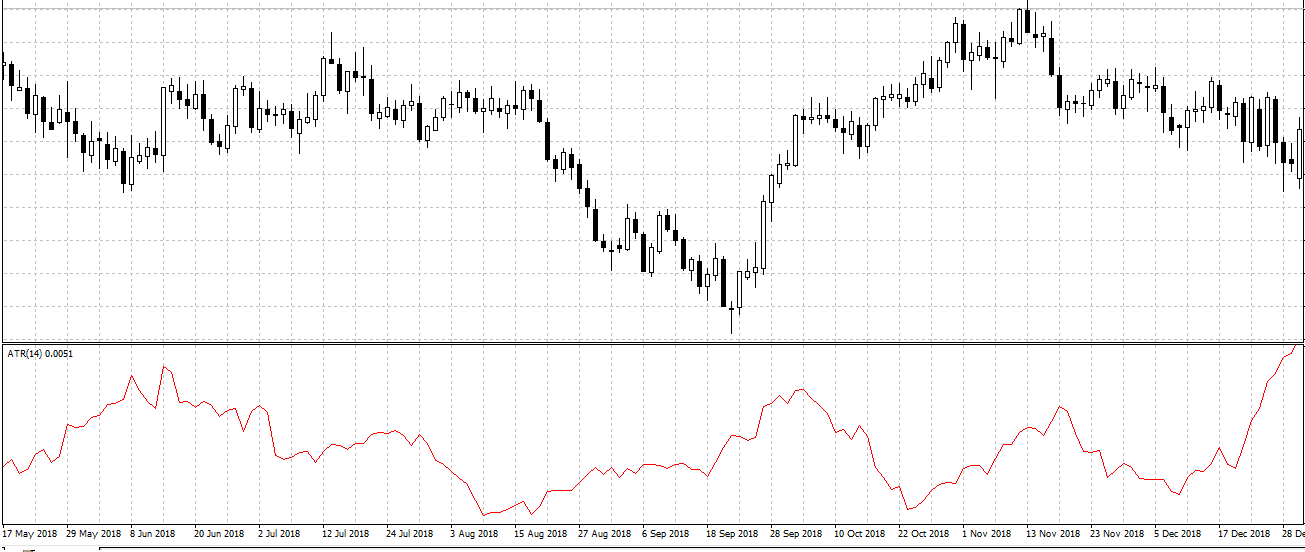Select the 15 Aug 2018 date label
1305x552 pixels.
(x=539, y=534)
